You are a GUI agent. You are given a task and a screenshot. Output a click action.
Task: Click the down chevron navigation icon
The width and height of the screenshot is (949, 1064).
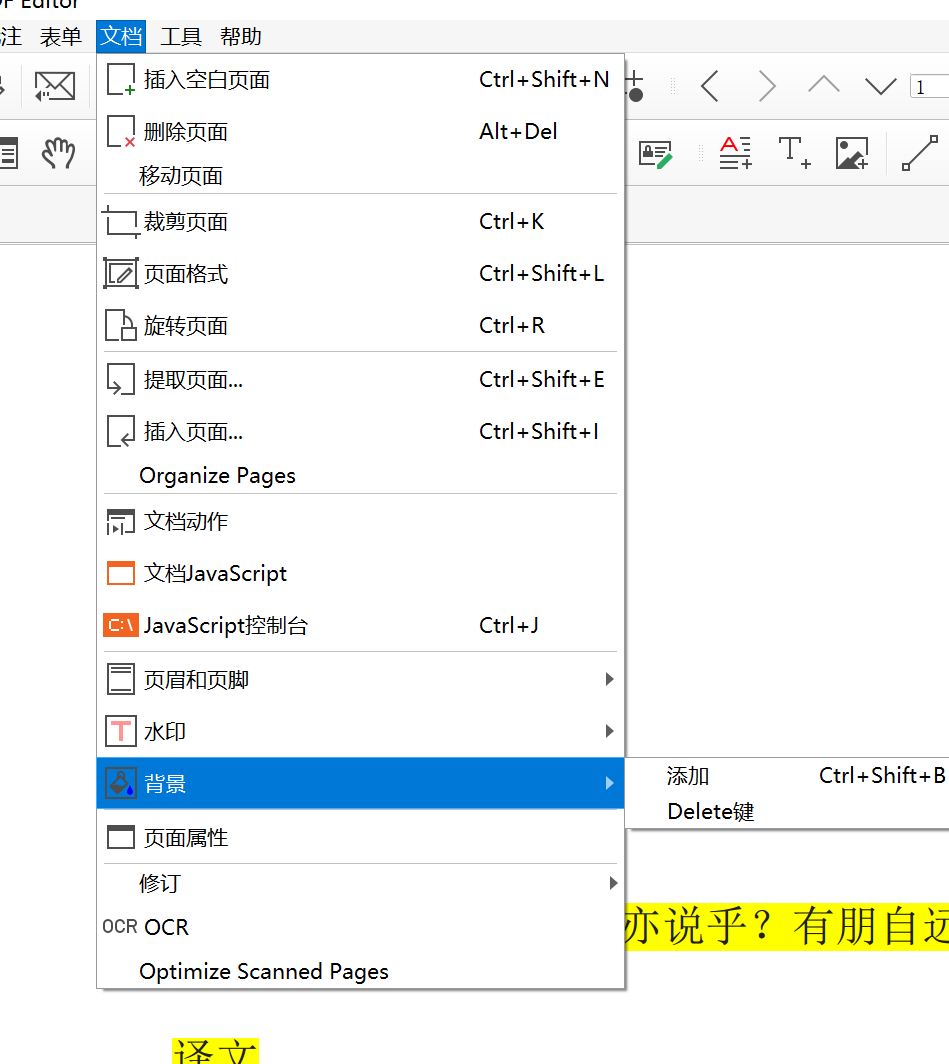[880, 86]
